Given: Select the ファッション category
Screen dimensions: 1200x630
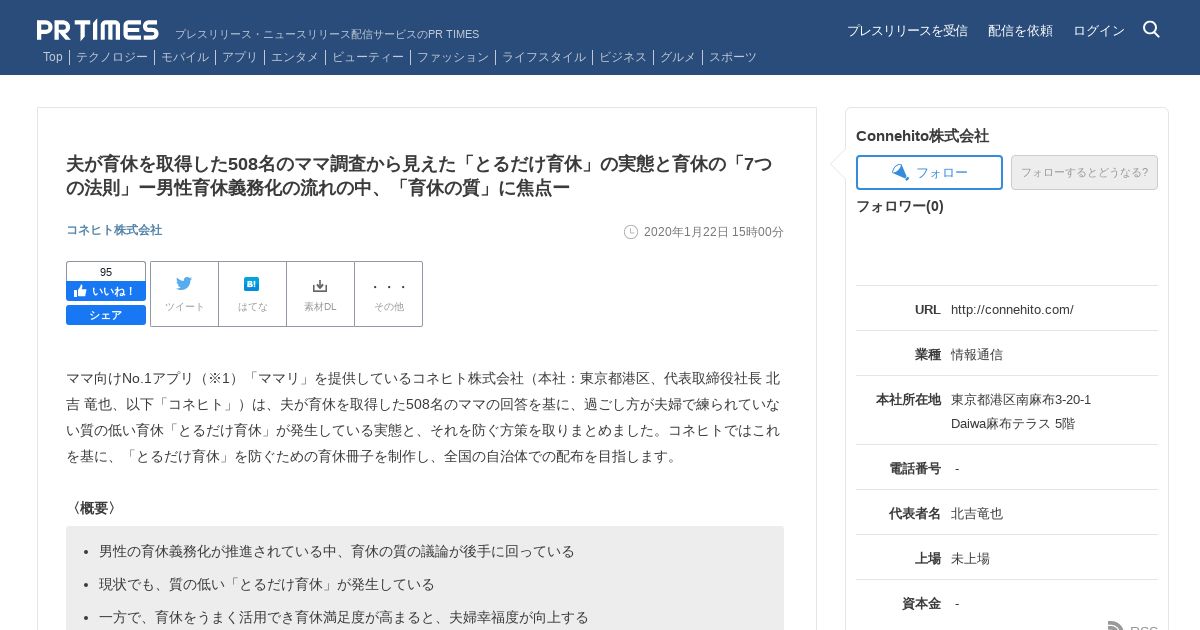Looking at the screenshot, I should [453, 57].
